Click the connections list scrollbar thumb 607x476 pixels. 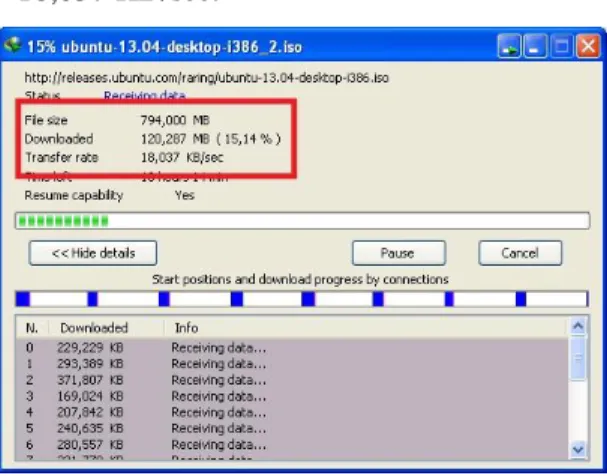coord(578,358)
